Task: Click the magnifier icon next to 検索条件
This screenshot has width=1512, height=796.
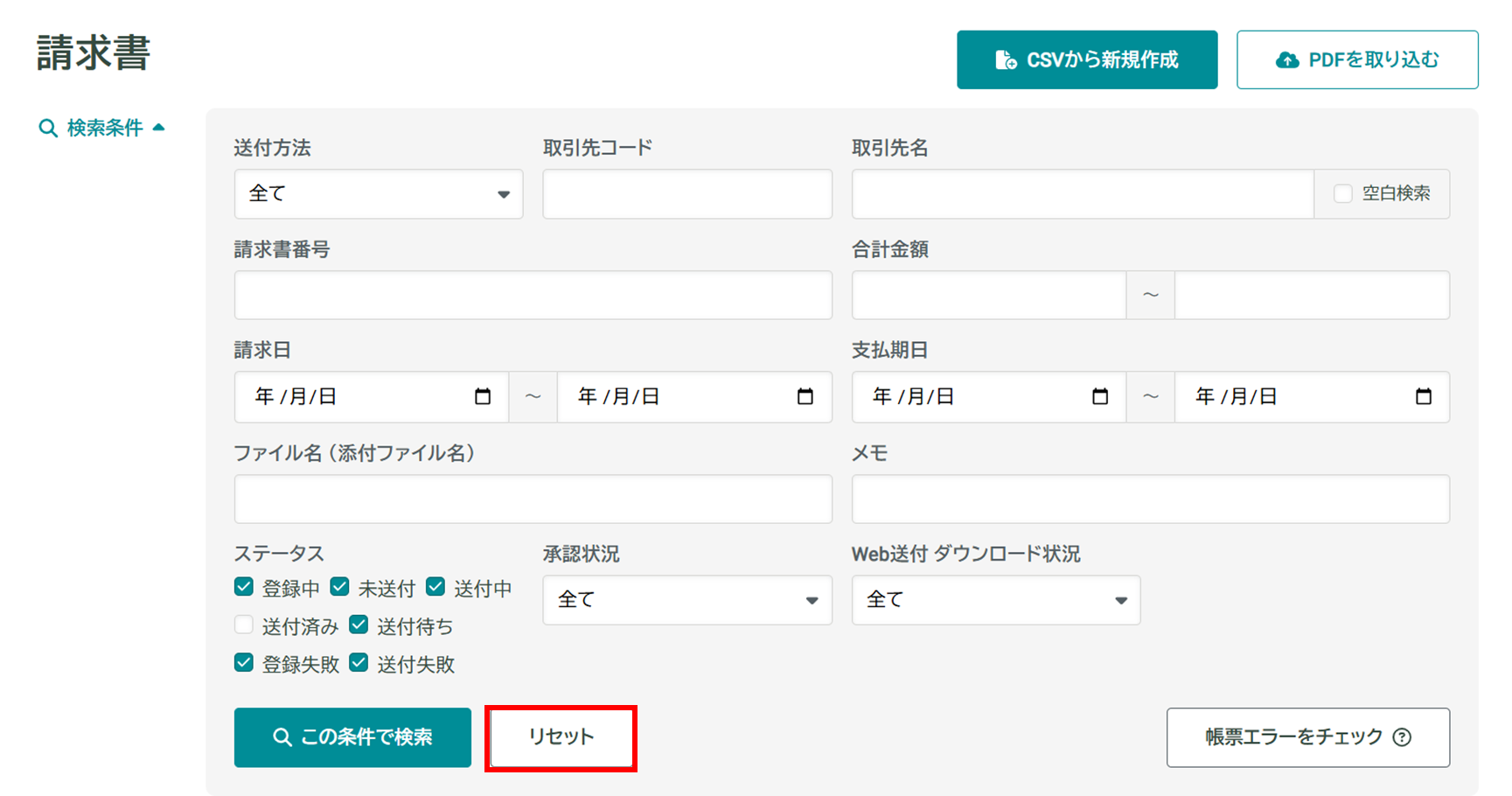Action: [48, 129]
